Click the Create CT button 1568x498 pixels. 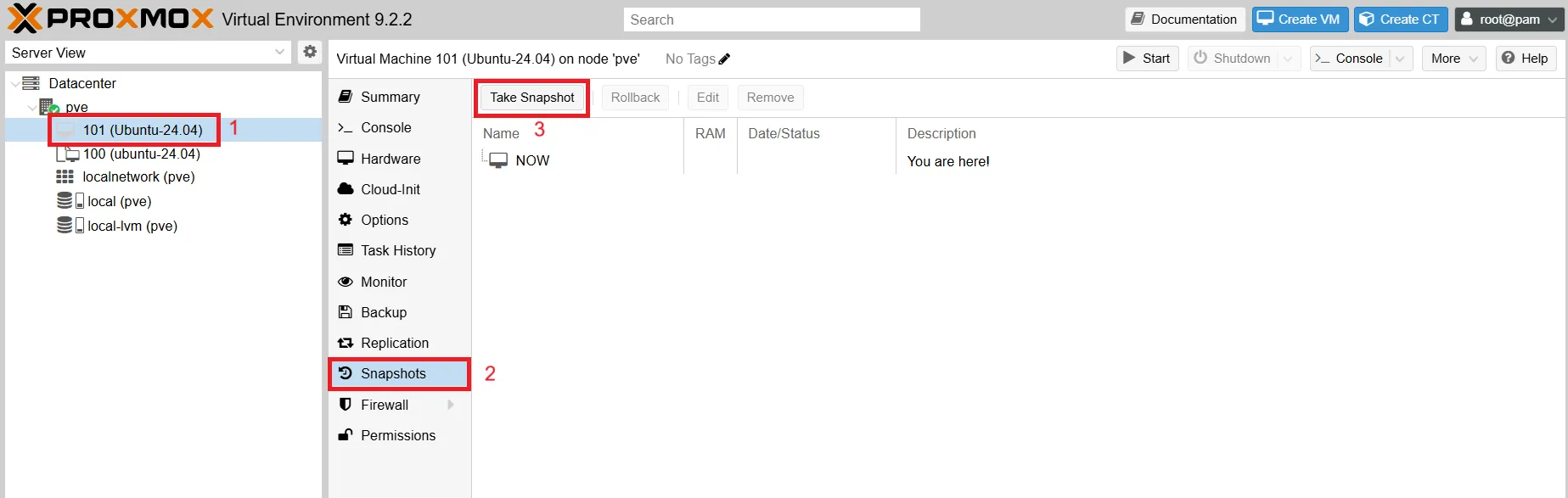(1401, 20)
